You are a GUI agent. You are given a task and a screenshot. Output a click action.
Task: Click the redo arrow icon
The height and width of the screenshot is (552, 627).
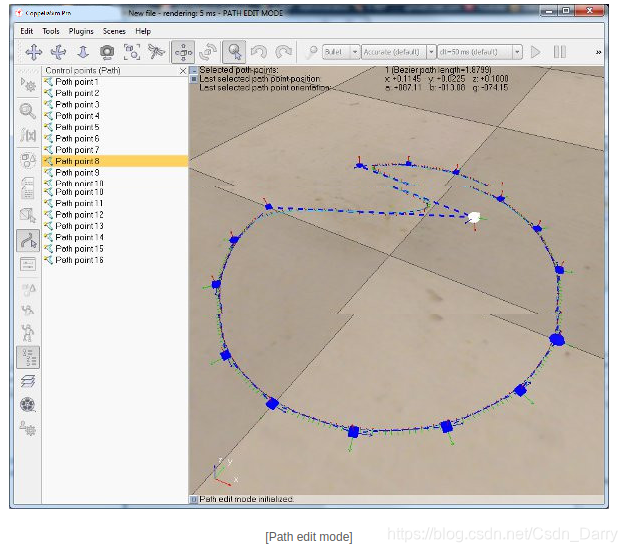pos(284,52)
